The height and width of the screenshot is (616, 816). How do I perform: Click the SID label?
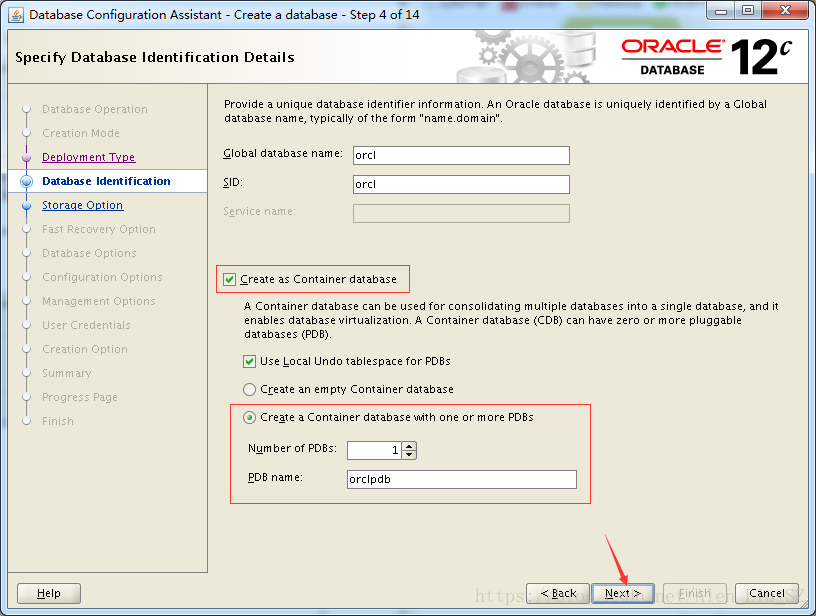tap(233, 183)
